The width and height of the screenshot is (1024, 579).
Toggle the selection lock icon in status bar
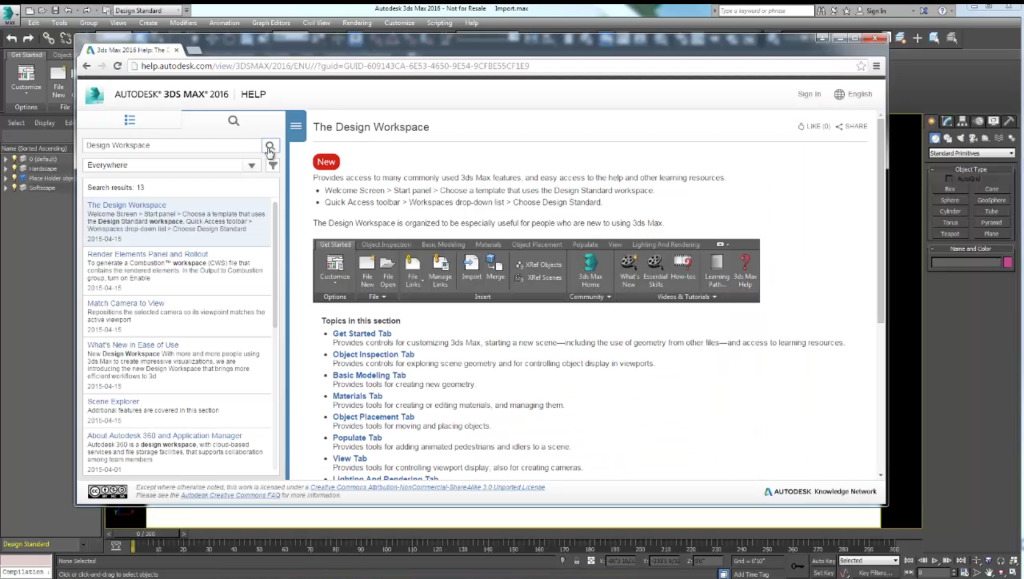click(577, 561)
